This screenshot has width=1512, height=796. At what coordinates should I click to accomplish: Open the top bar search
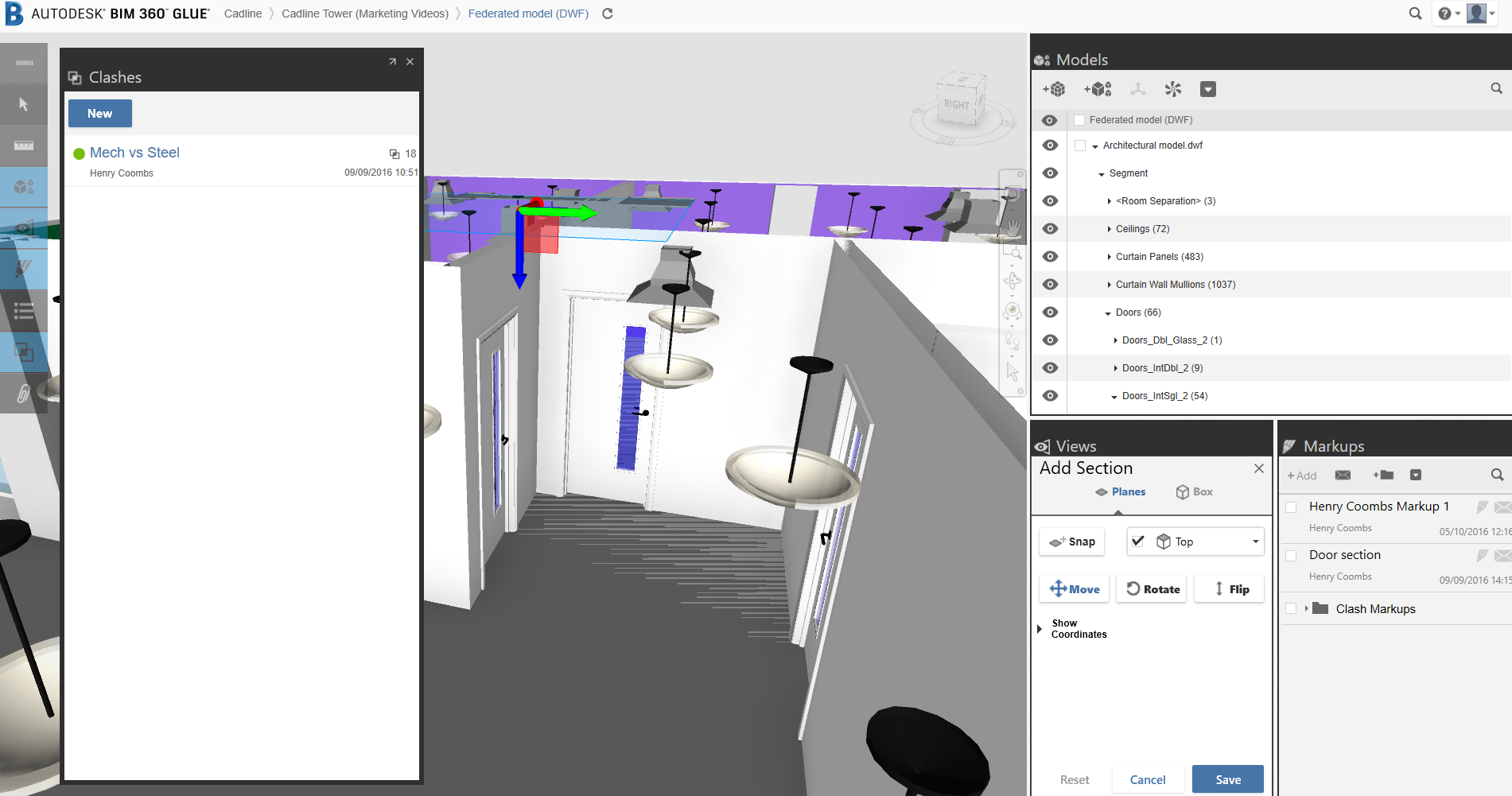point(1415,14)
